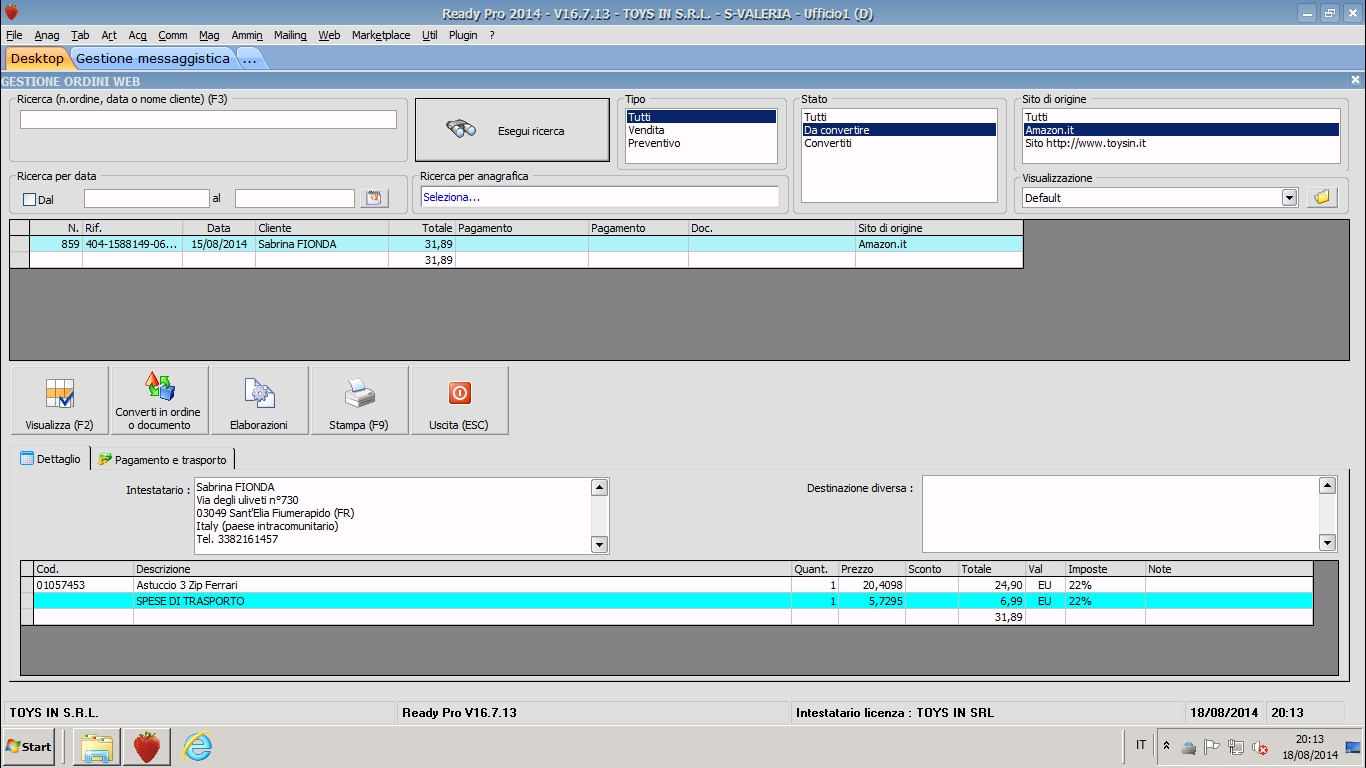This screenshot has width=1366, height=768.
Task: Run the search with Esegui ricerca
Action: pyautogui.click(x=512, y=130)
